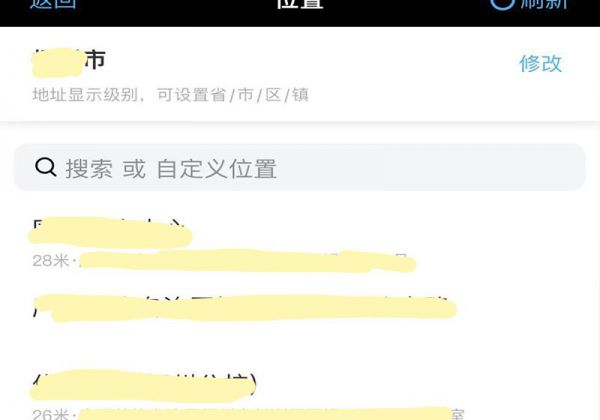Click the circular refresh icon
Image resolution: width=600 pixels, height=420 pixels.
click(x=502, y=4)
